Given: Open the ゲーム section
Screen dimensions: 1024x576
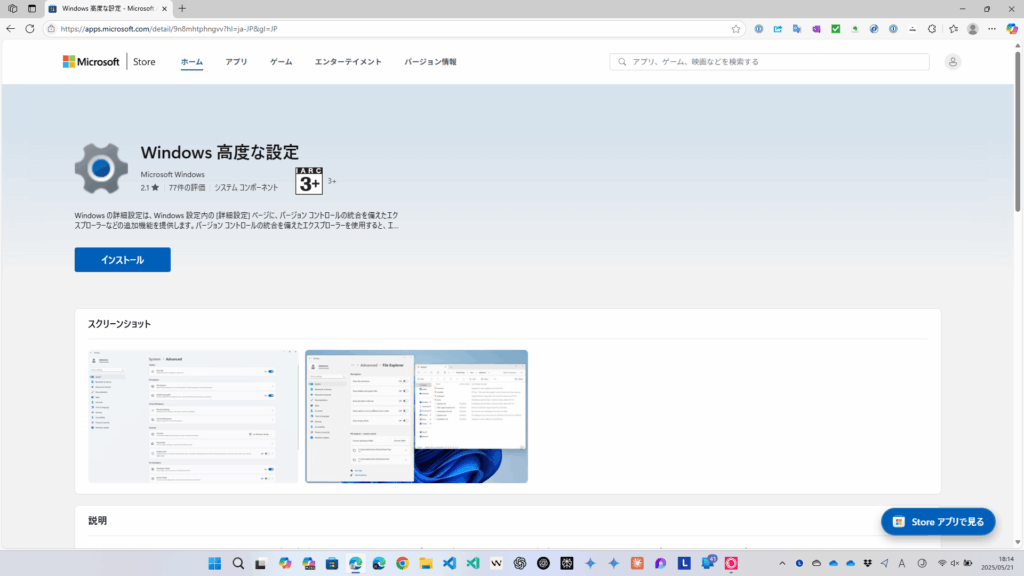Looking at the screenshot, I should coord(281,62).
